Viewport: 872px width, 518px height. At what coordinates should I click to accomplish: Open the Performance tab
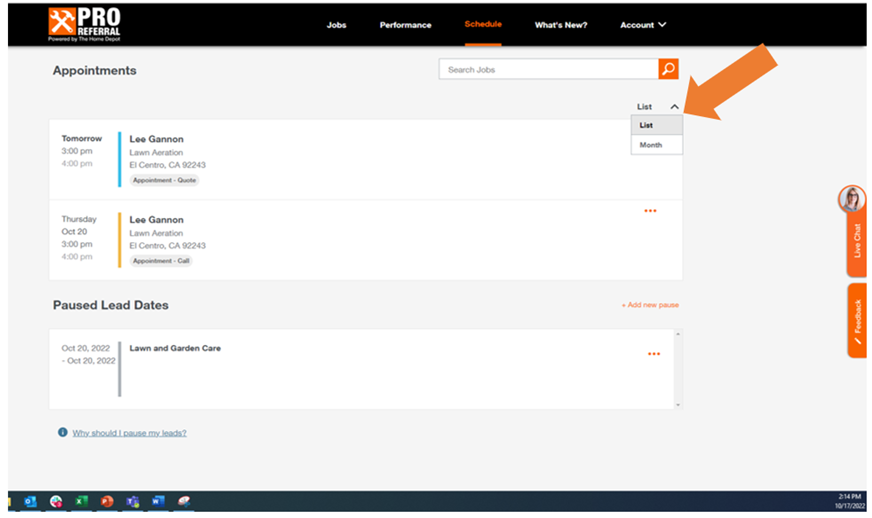(x=405, y=25)
